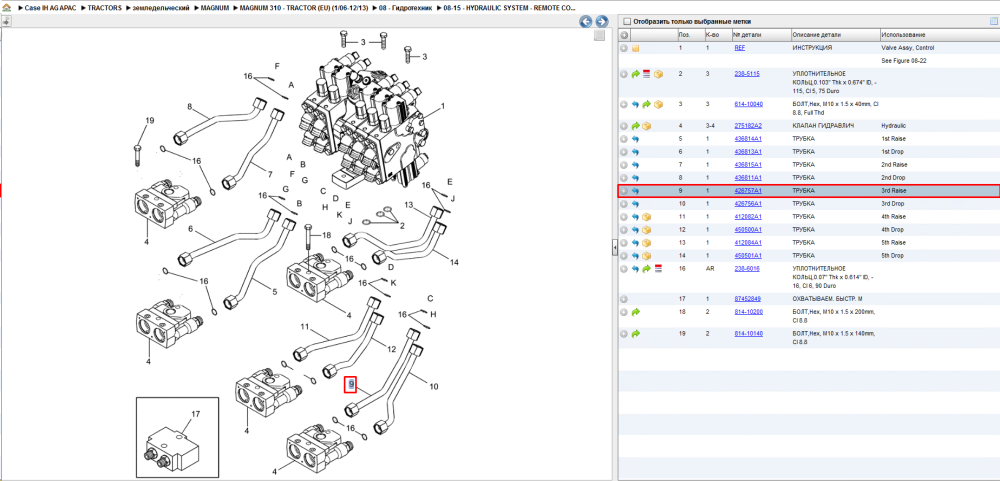Click box icon for part 614-10040

click(x=658, y=104)
